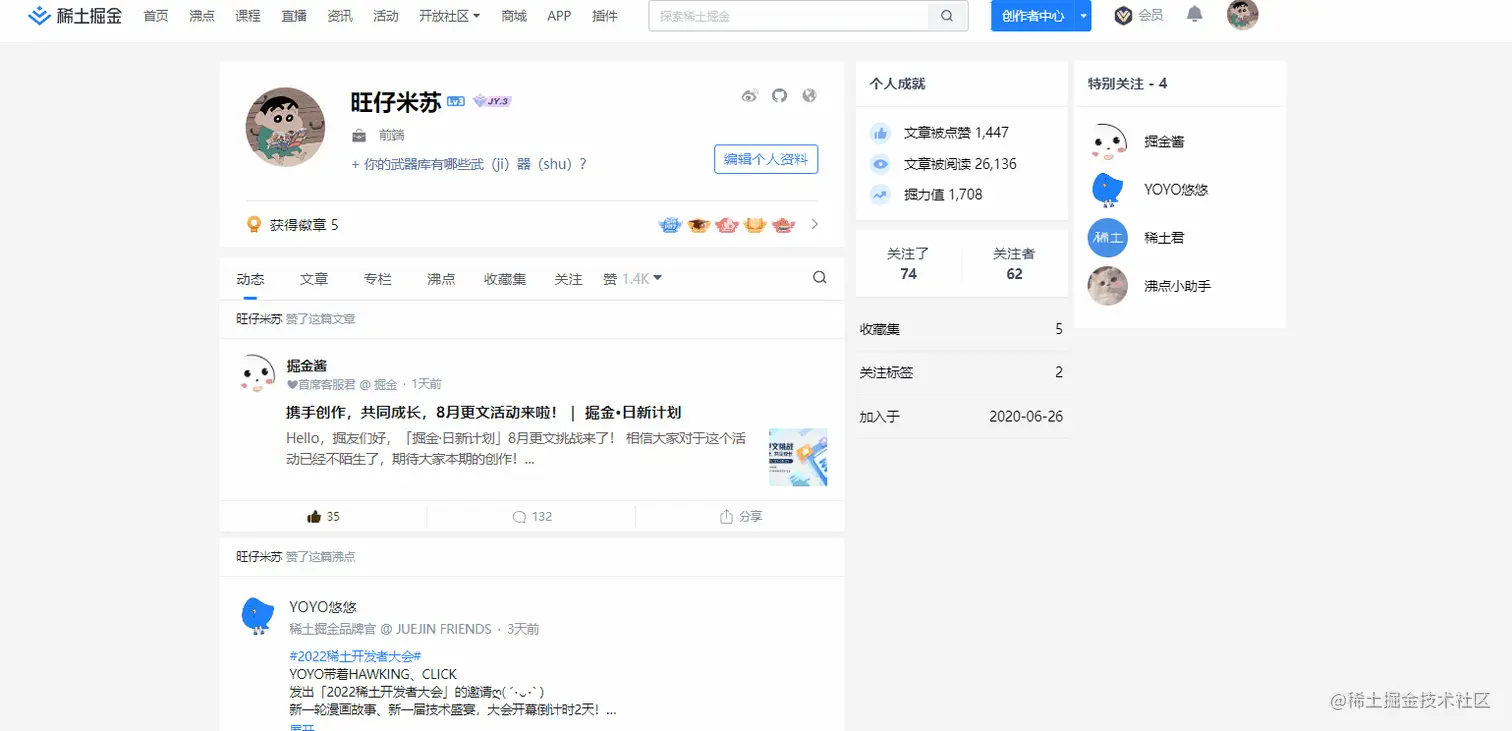The height and width of the screenshot is (731, 1512).
Task: Click the 文章被点赞 thumbs-up icon
Action: pos(880,133)
